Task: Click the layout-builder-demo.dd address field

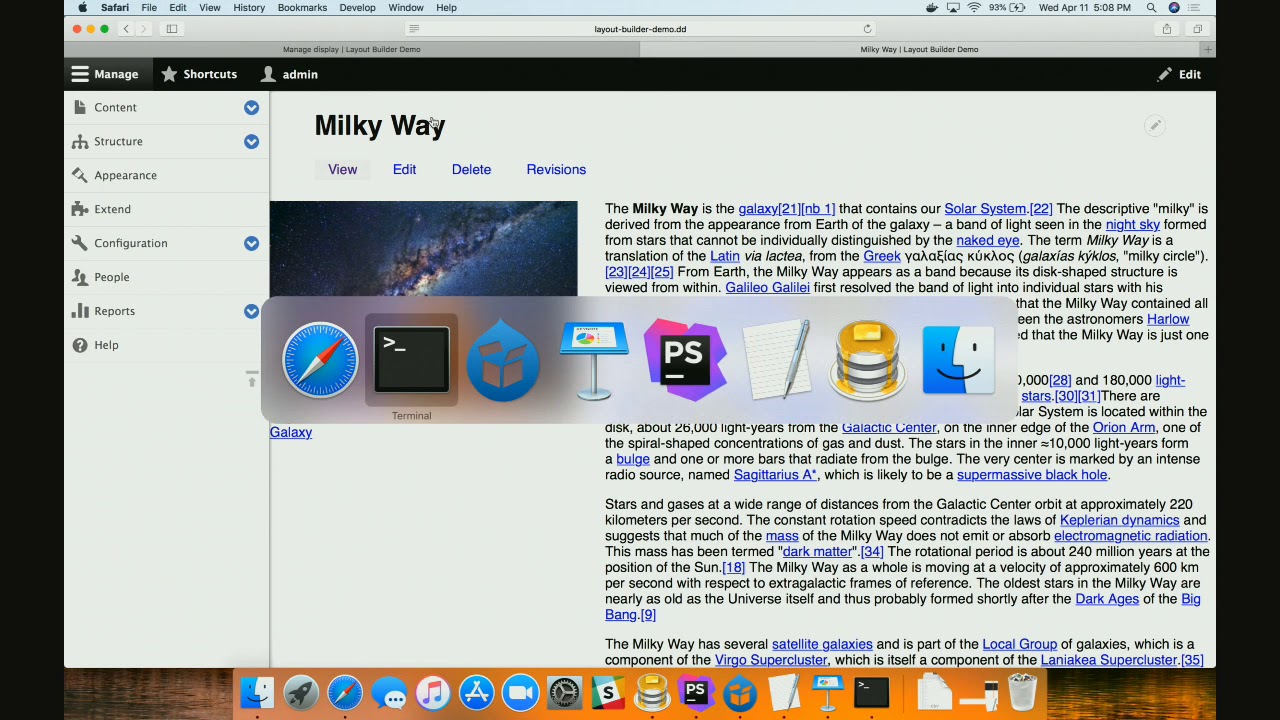Action: [640, 29]
